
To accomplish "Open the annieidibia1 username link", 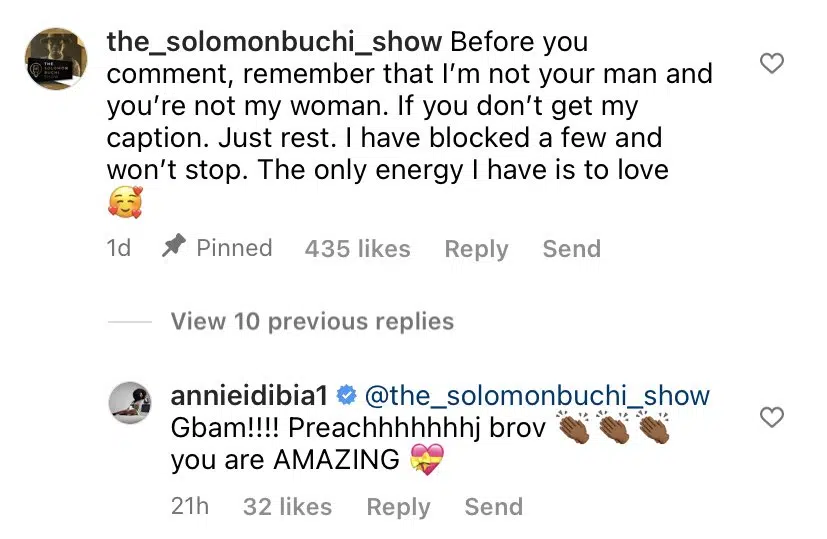I will [251, 396].
